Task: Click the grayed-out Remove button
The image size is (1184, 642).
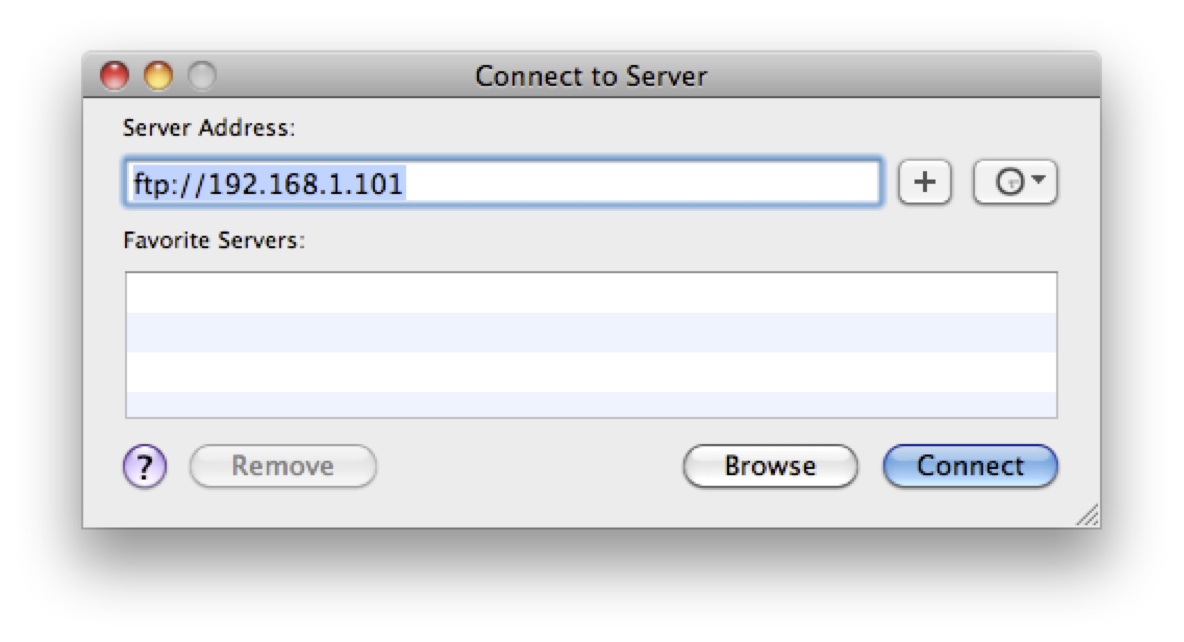Action: tap(283, 466)
